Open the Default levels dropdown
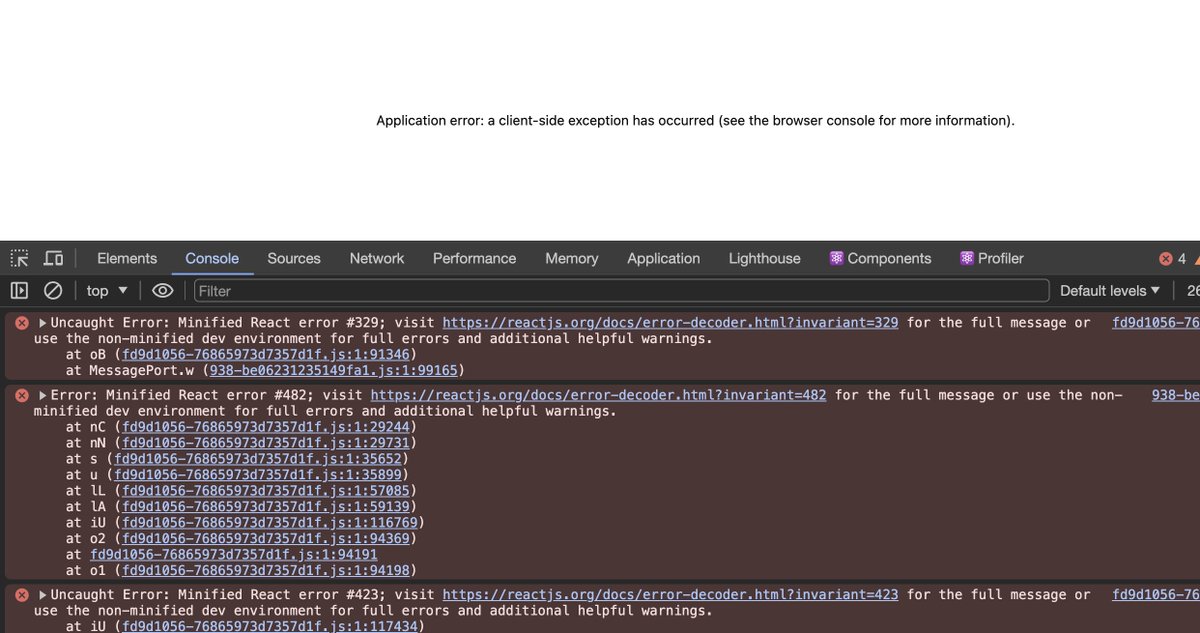 click(x=1110, y=291)
